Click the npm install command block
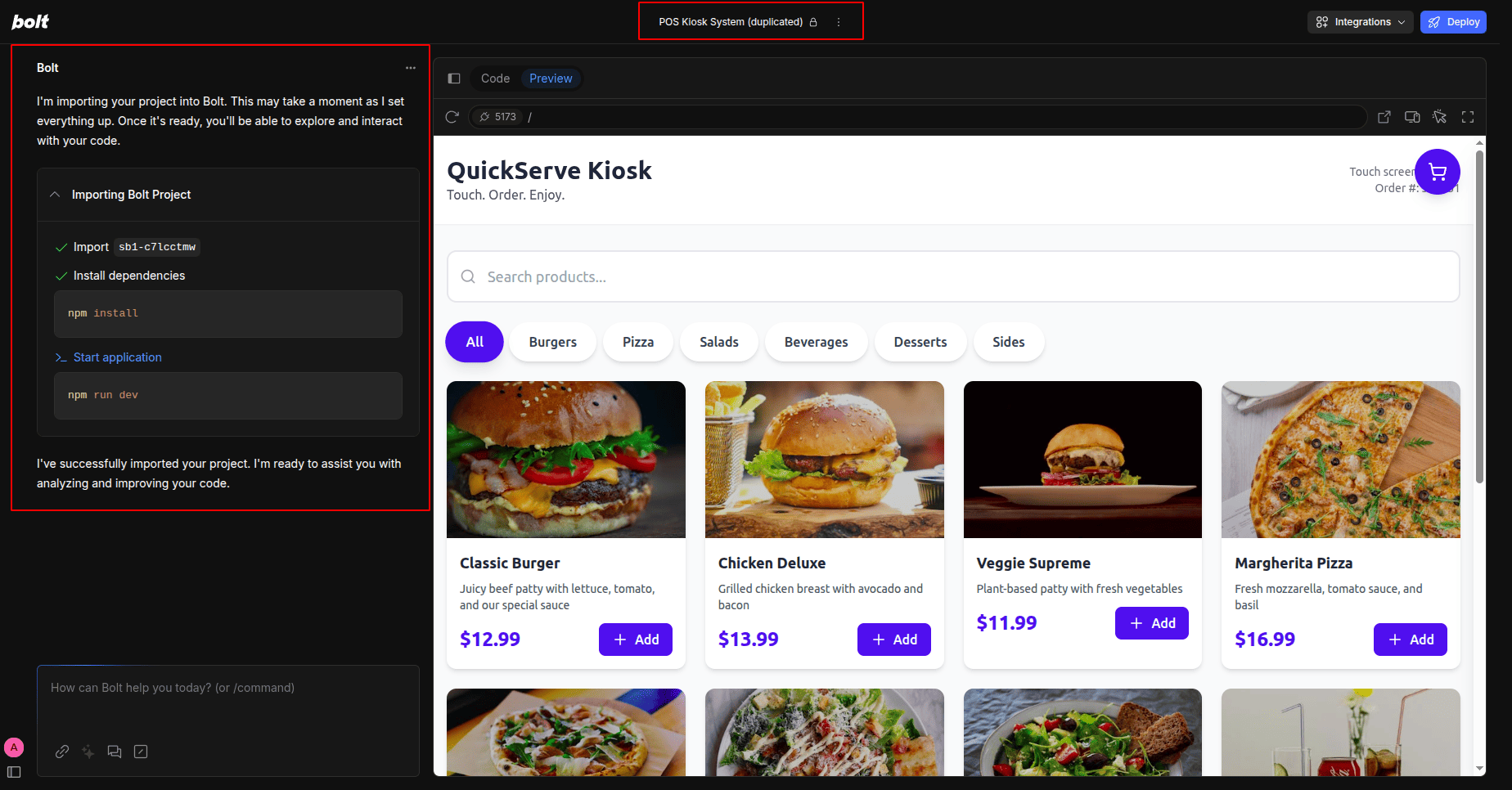This screenshot has height=790, width=1512. point(228,314)
